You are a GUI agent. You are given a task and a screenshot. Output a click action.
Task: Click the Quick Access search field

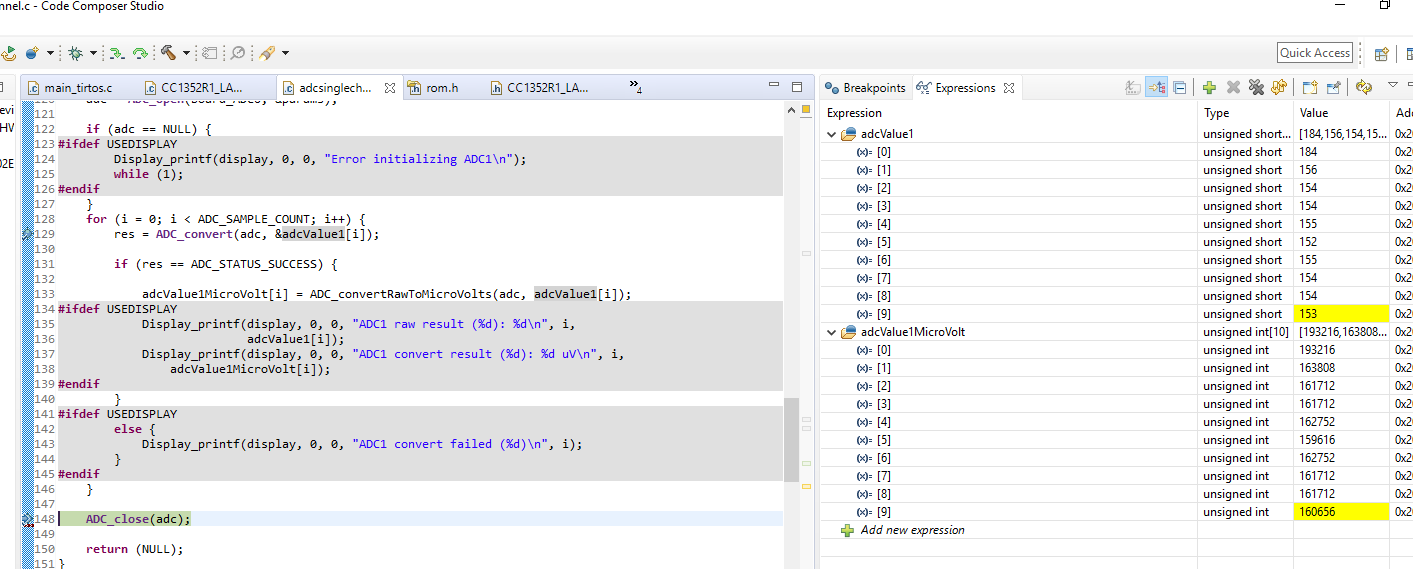pos(1315,53)
